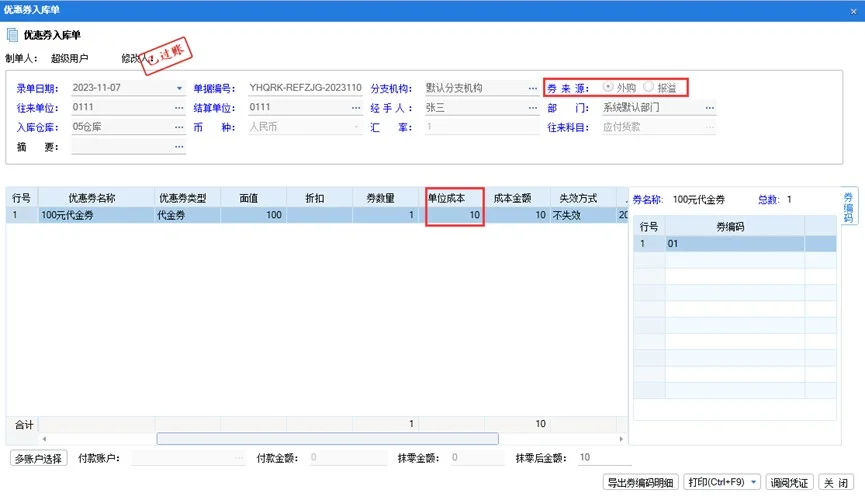Click the grid scrollbar right arrow
865x500 pixels.
pos(621,439)
